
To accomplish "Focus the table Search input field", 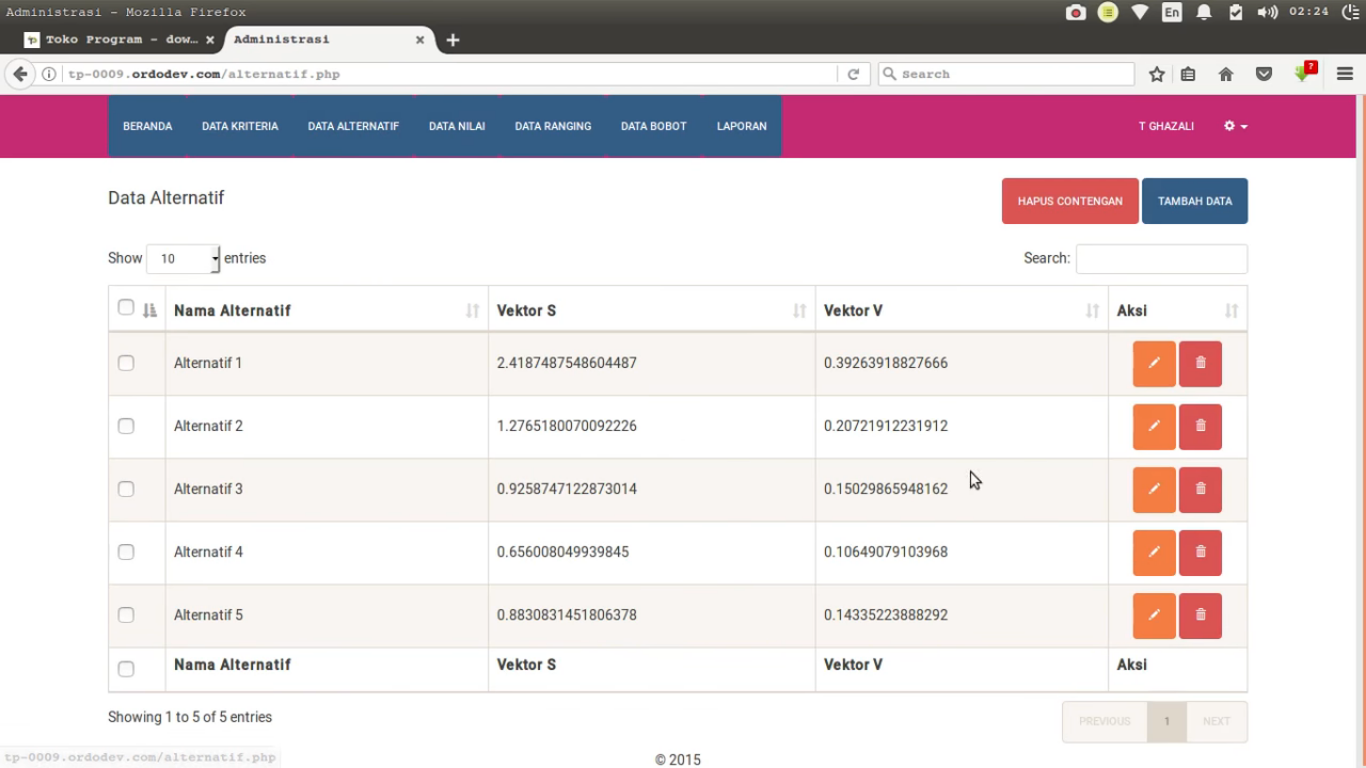I will (x=1161, y=259).
